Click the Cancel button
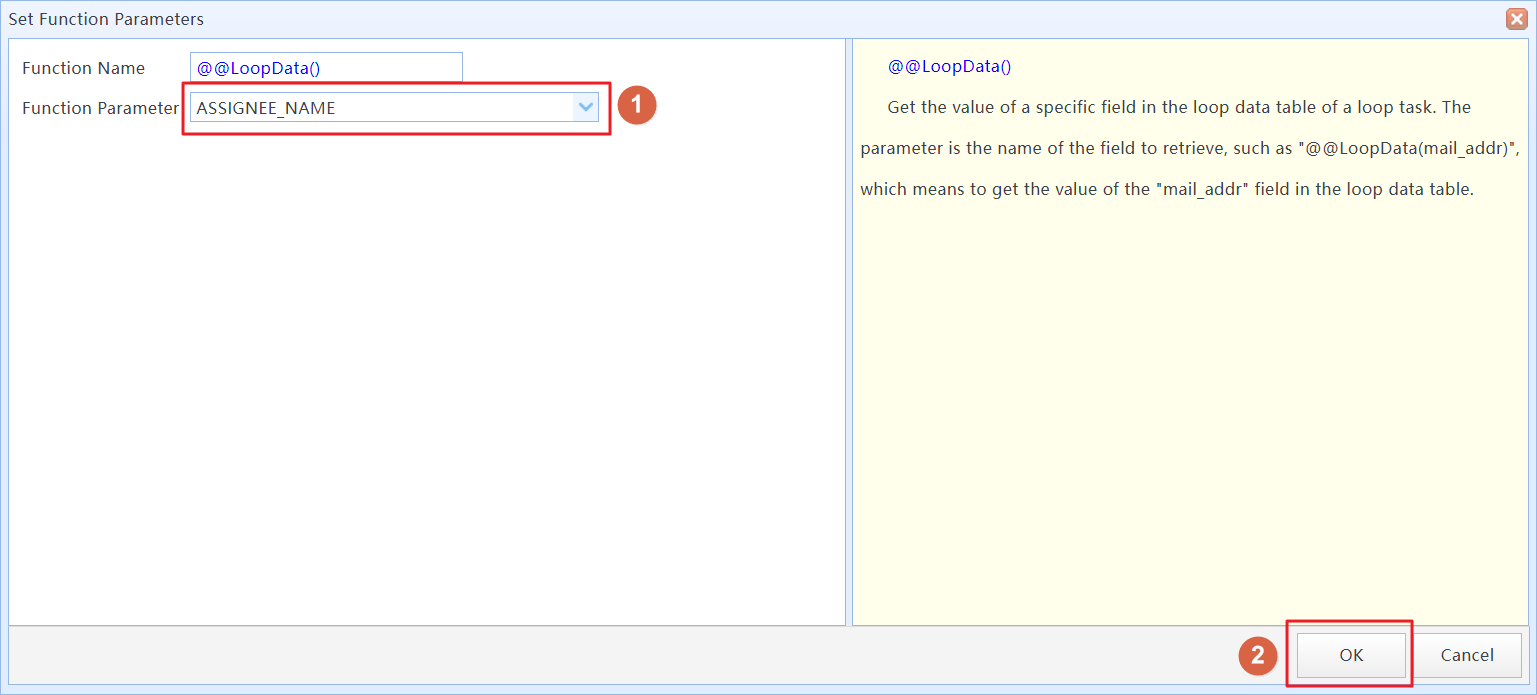Viewport: 1537px width, 695px height. point(1467,655)
